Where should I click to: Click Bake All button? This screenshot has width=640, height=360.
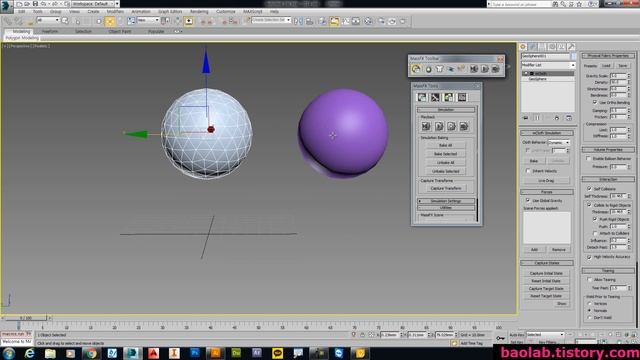[445, 145]
